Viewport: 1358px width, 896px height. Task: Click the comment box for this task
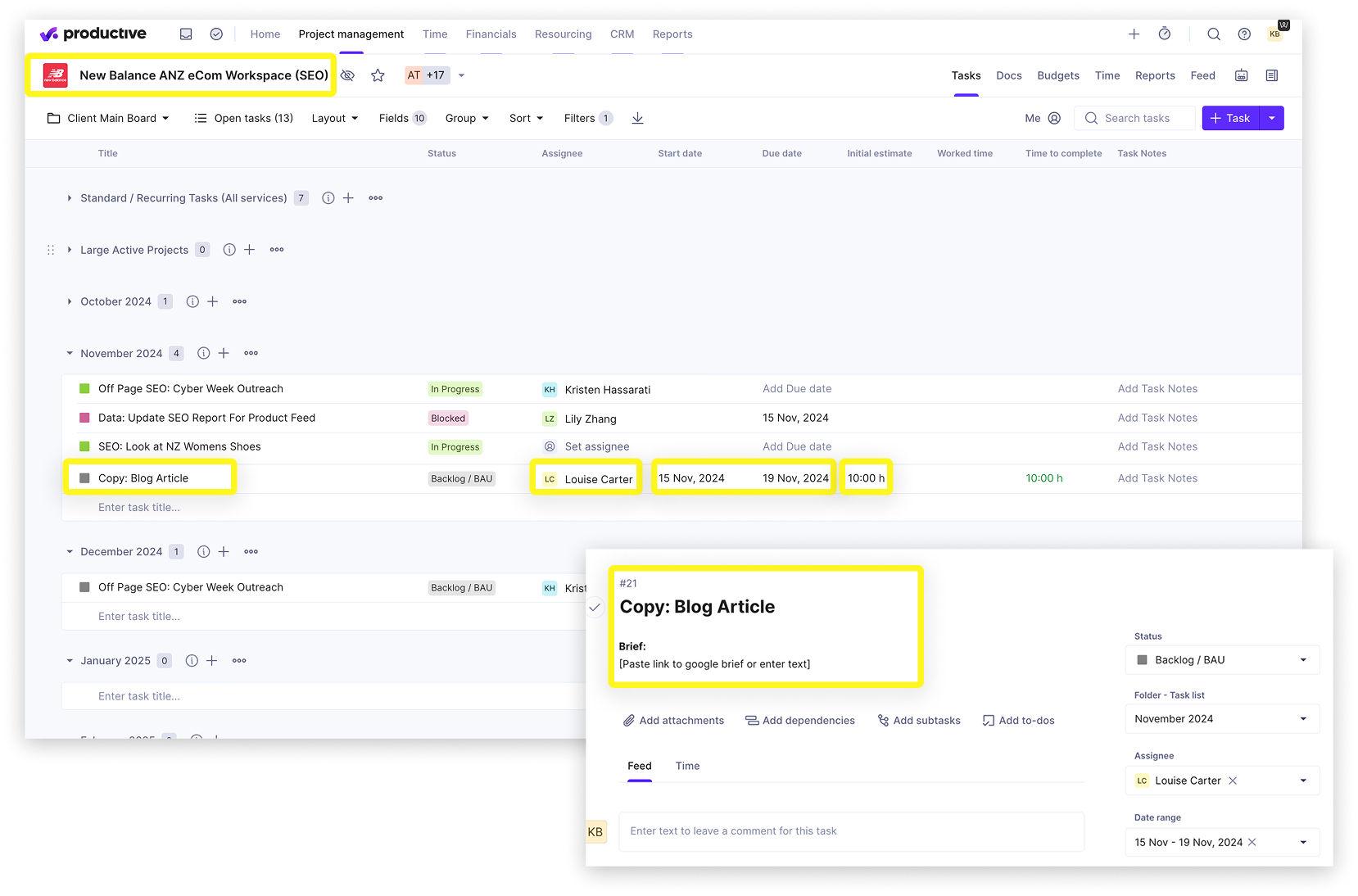coord(851,831)
